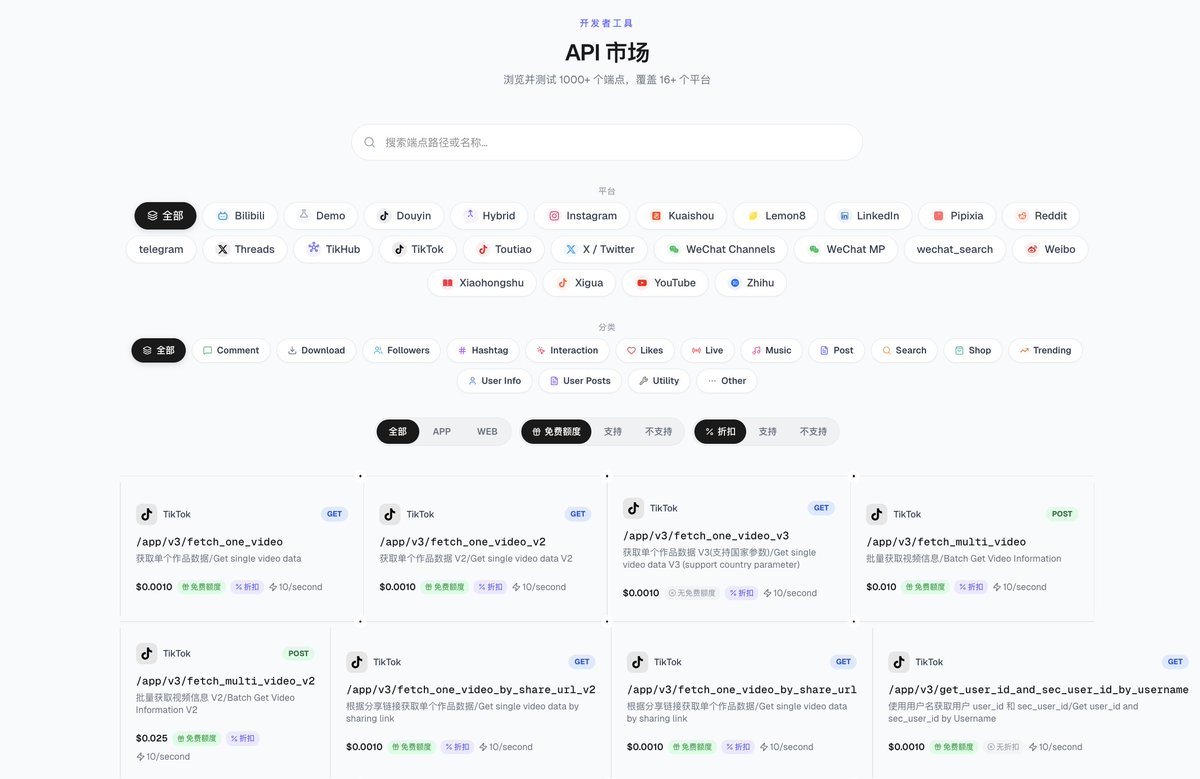Choose the TikTok platform filter chip
The width and height of the screenshot is (1200, 779).
418,249
